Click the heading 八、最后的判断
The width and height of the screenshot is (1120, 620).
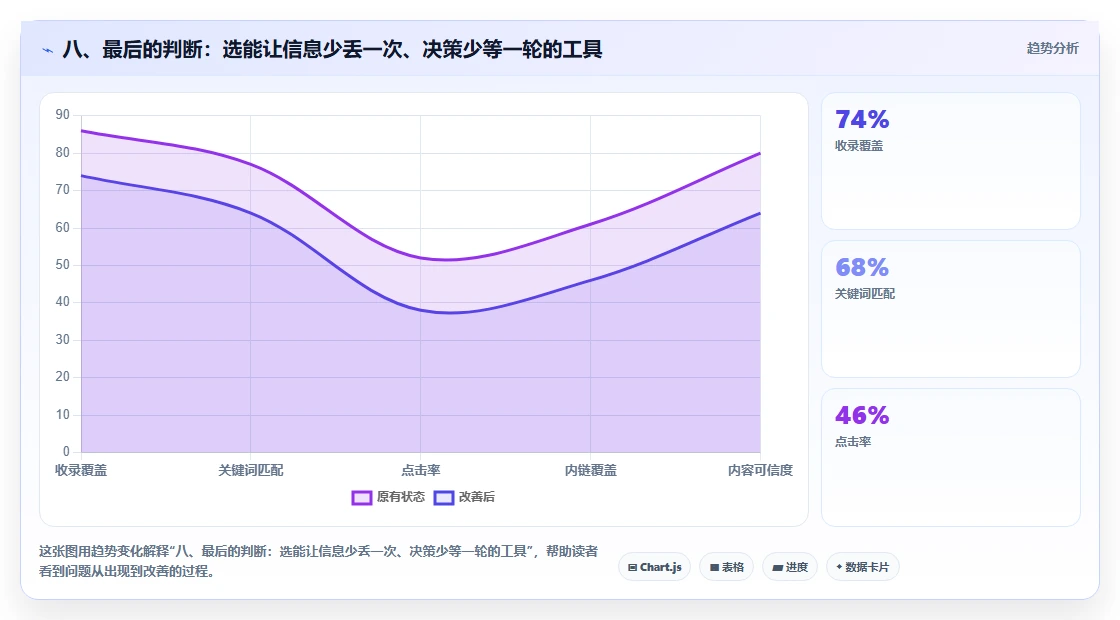click(x=332, y=49)
